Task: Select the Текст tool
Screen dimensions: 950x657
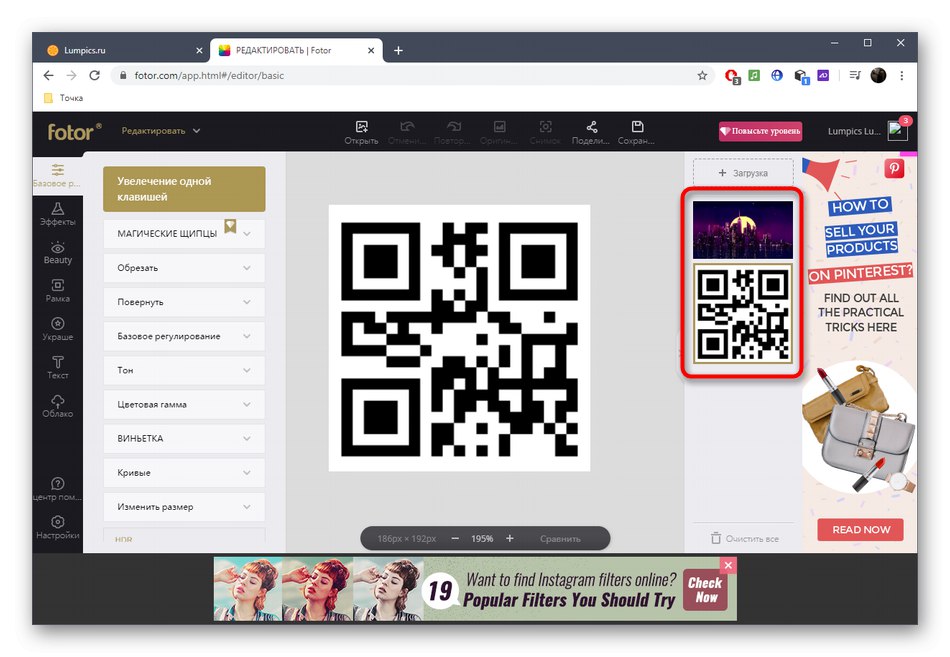Action: click(58, 368)
